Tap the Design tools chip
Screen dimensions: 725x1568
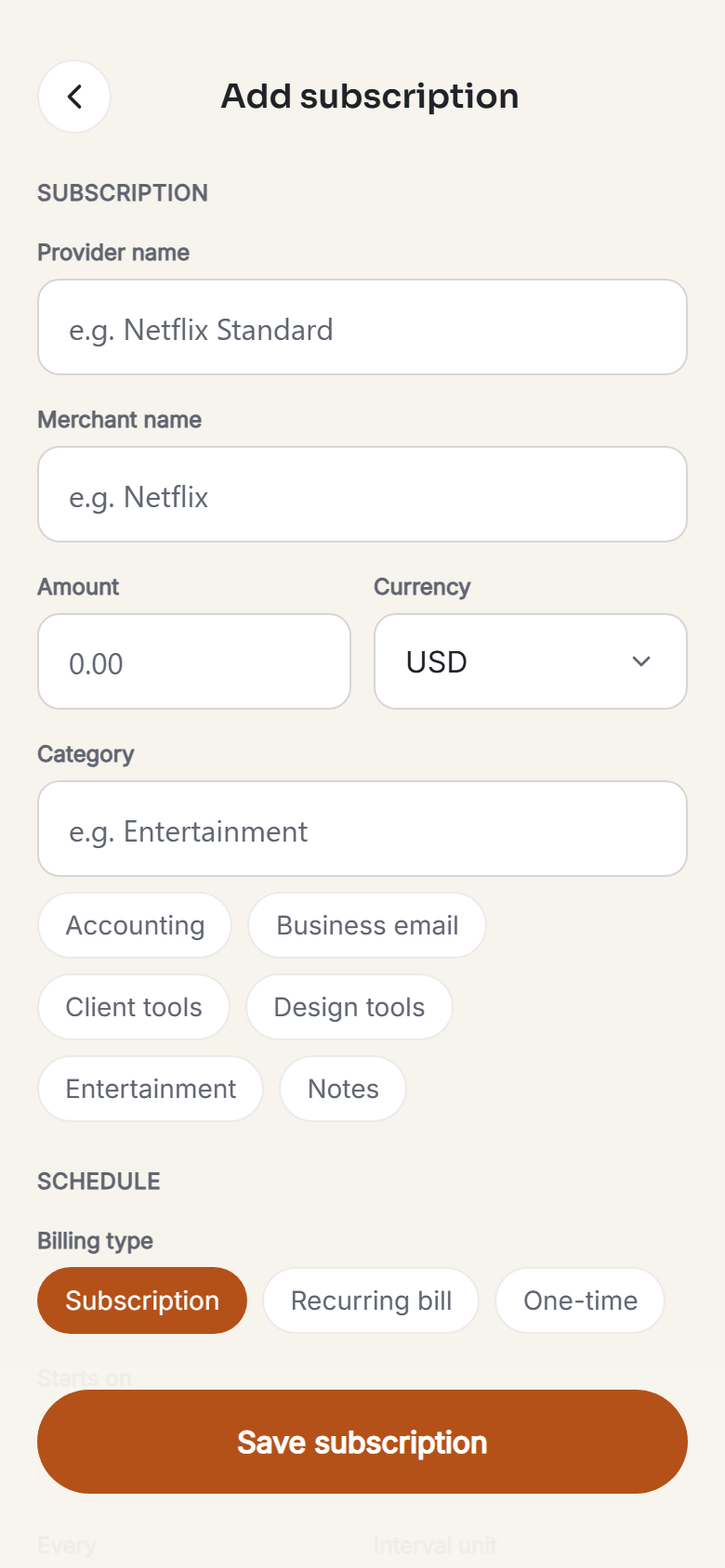[x=349, y=1007]
